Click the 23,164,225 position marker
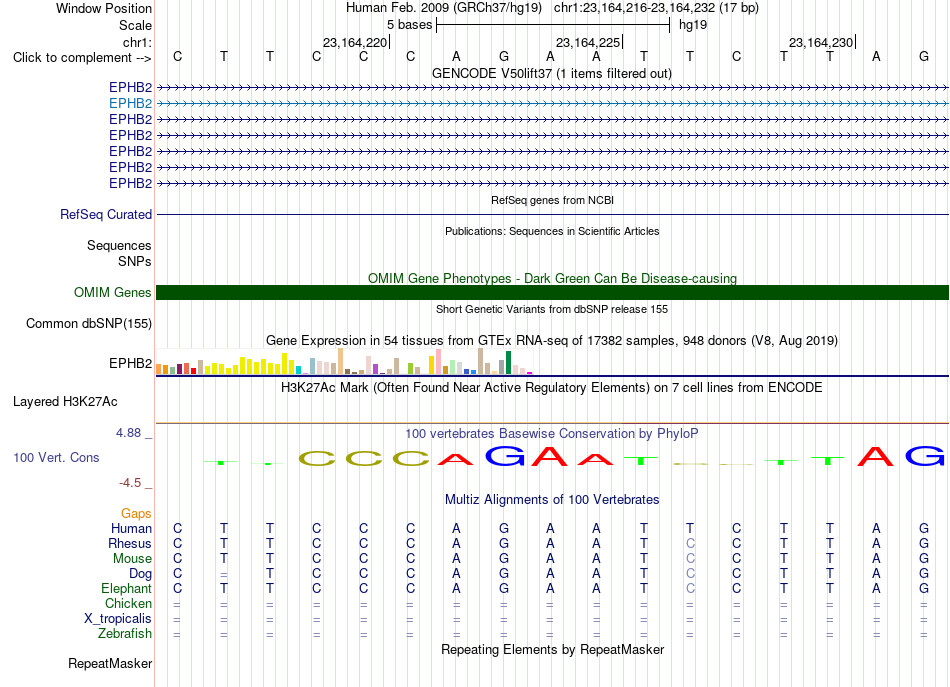This screenshot has width=950, height=687. pyautogui.click(x=589, y=42)
